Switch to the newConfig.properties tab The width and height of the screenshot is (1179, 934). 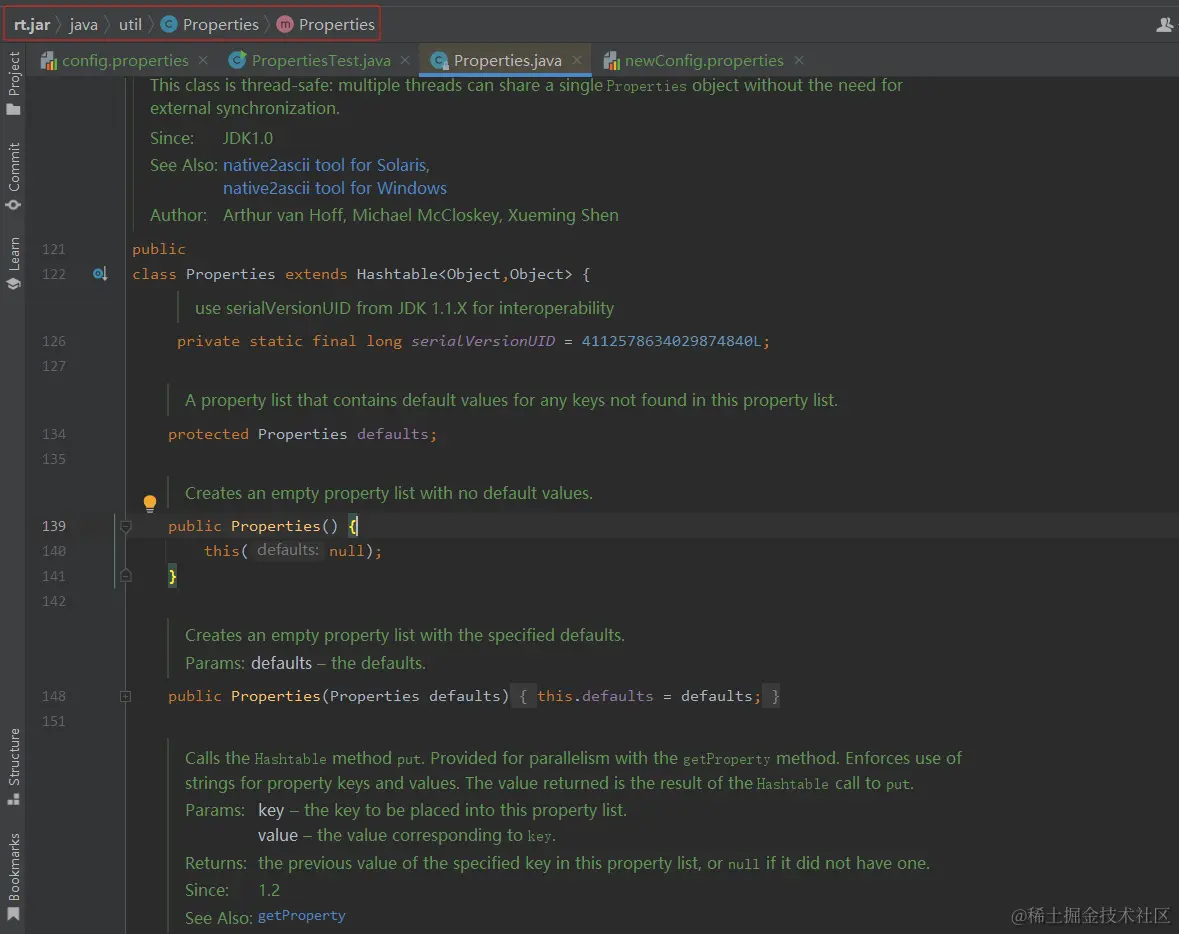(704, 60)
